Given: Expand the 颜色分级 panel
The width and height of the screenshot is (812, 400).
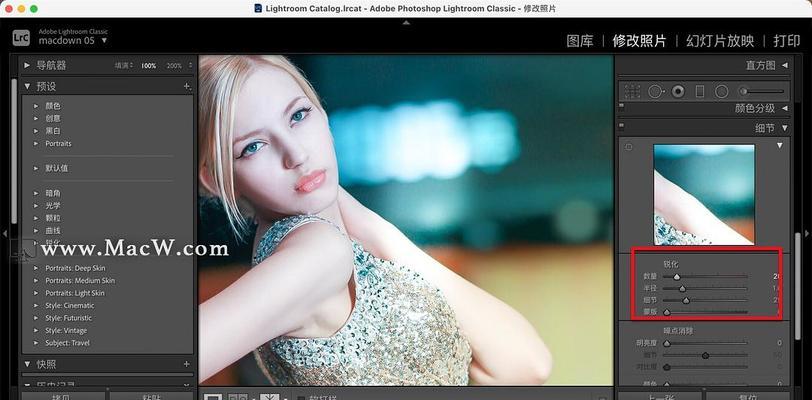Looking at the screenshot, I should point(785,108).
